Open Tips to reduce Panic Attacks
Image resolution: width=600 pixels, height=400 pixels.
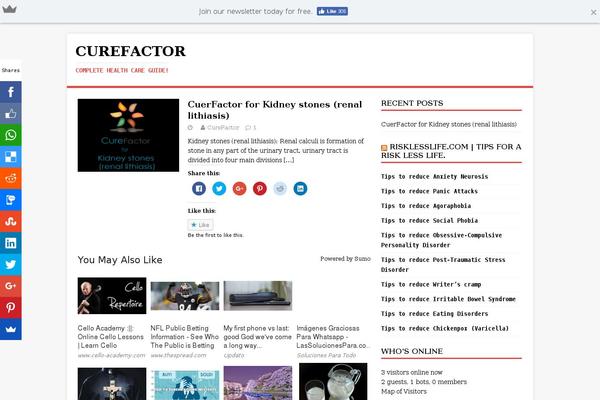[x=429, y=191]
